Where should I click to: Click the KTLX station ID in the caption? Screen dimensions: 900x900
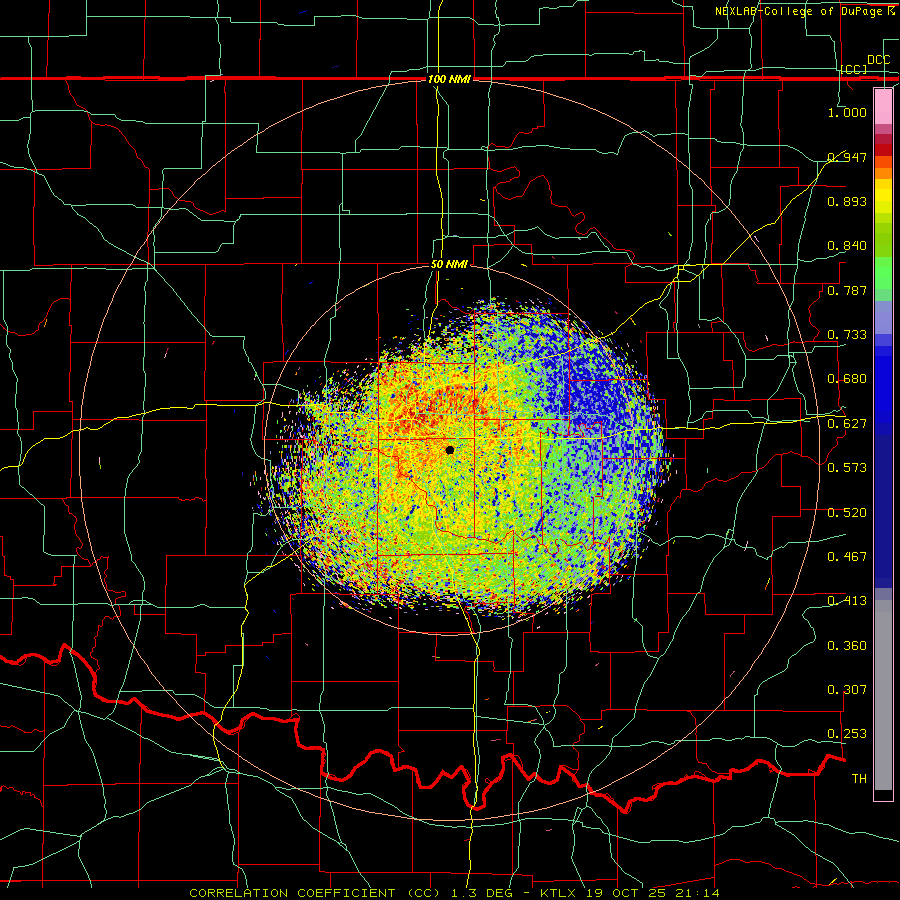pyautogui.click(x=558, y=893)
